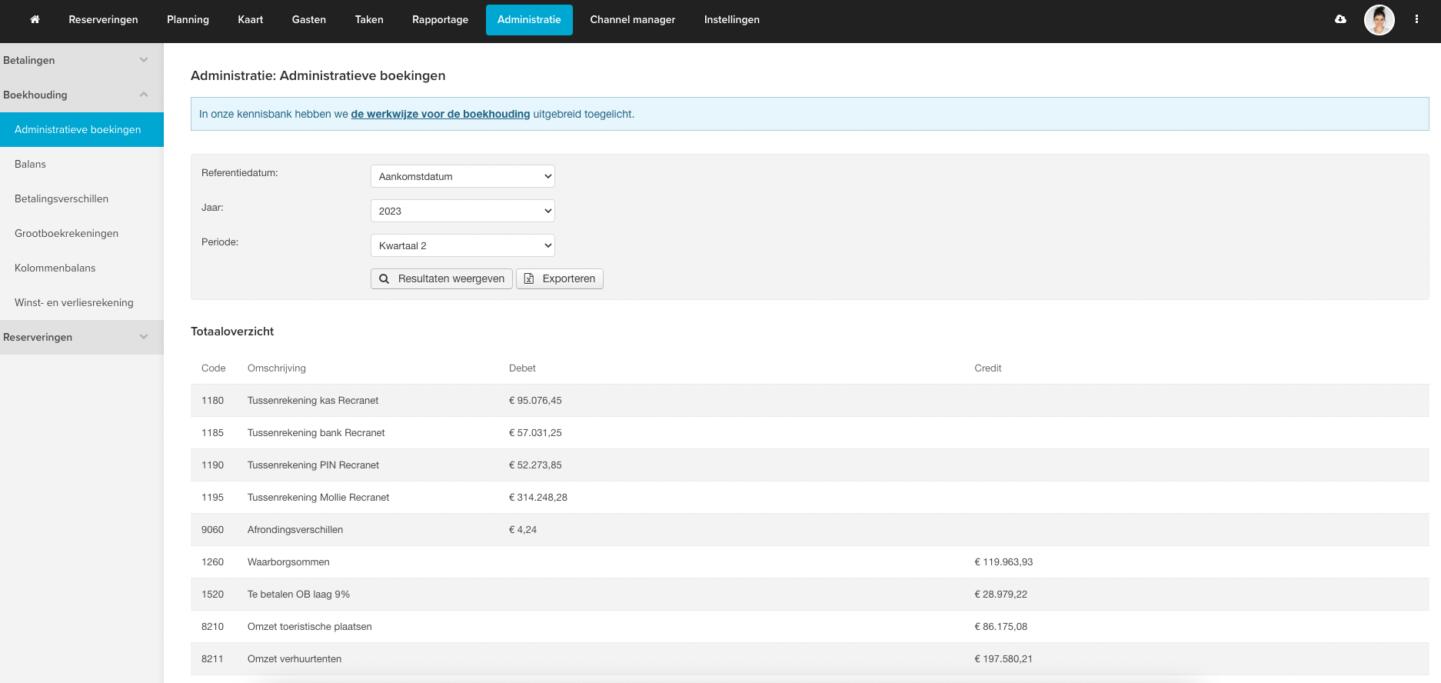The width and height of the screenshot is (1441, 683).
Task: Select Balans in the sidebar
Action: coord(31,164)
